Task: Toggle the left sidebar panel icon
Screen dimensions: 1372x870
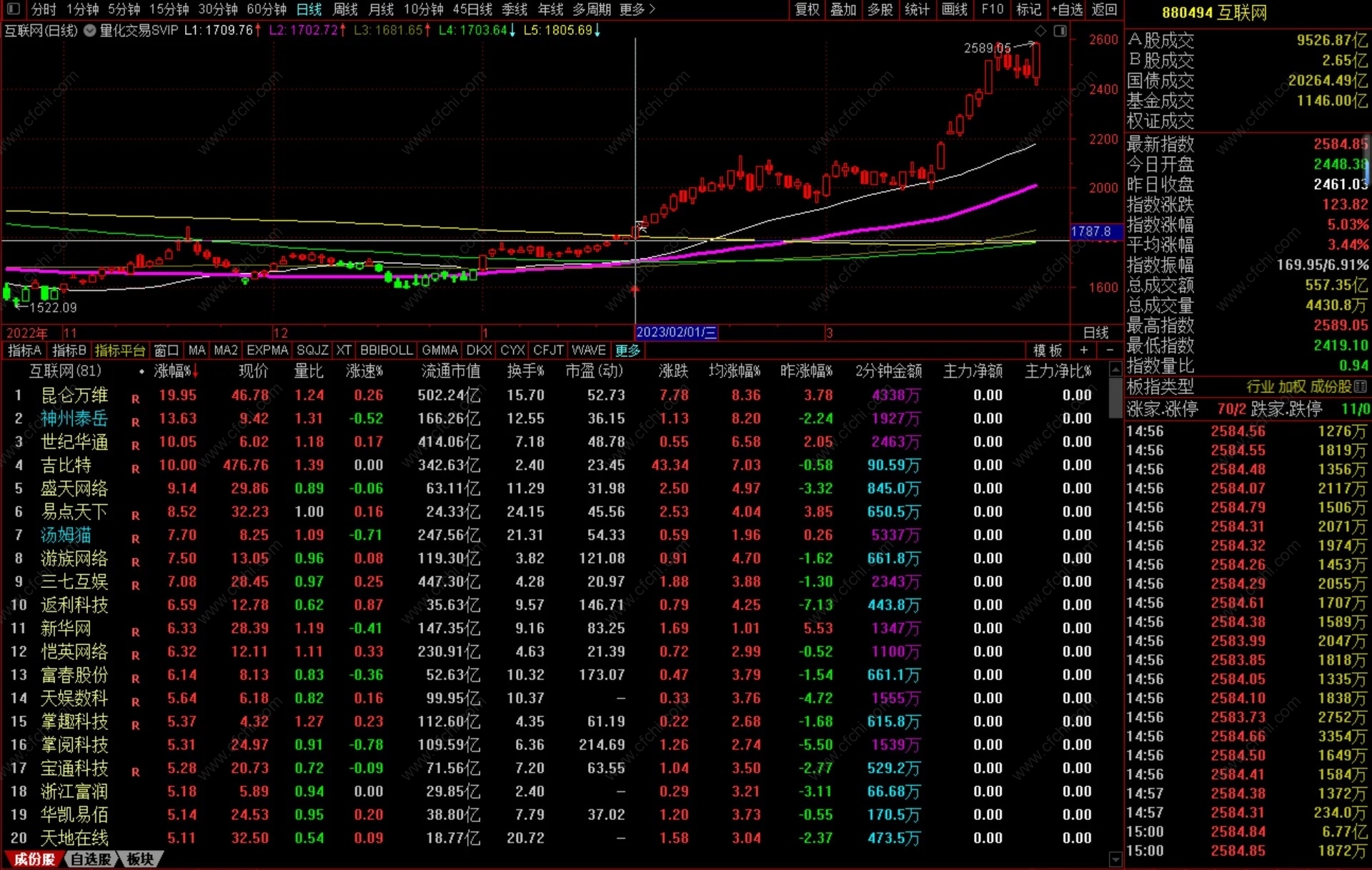Action: point(13,9)
